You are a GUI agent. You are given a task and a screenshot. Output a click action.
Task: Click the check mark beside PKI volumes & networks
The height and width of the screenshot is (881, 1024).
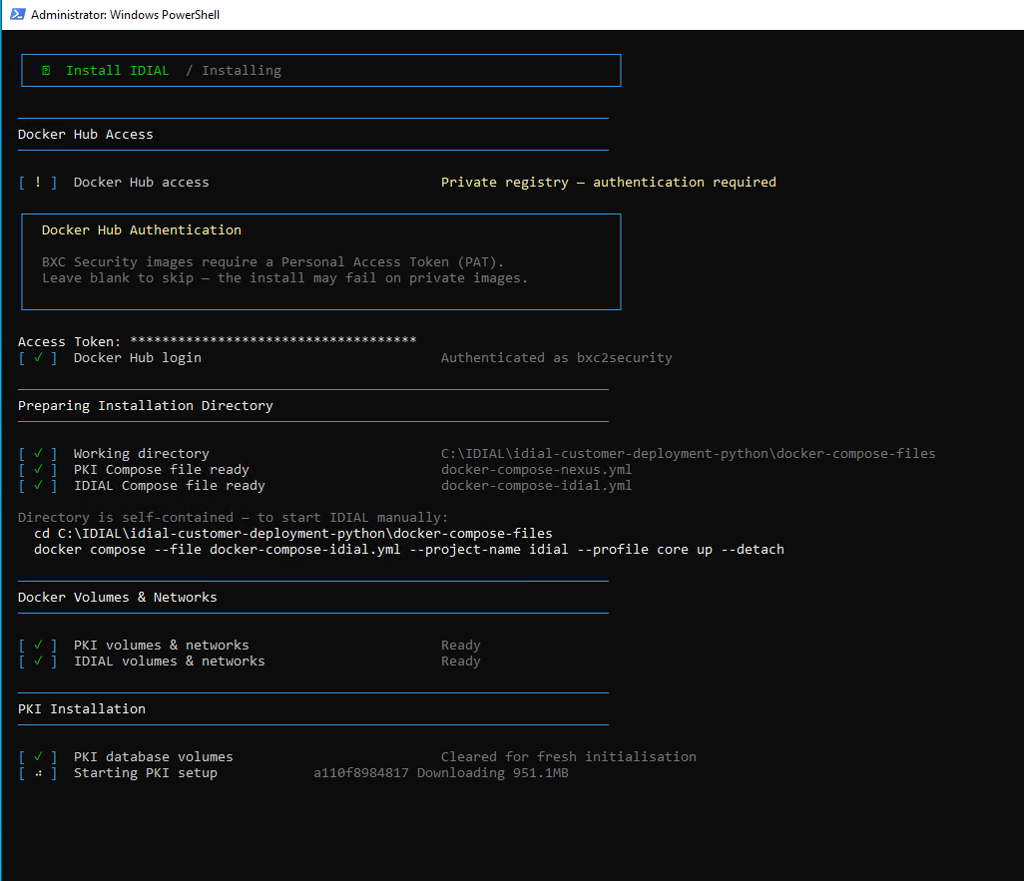[38, 645]
